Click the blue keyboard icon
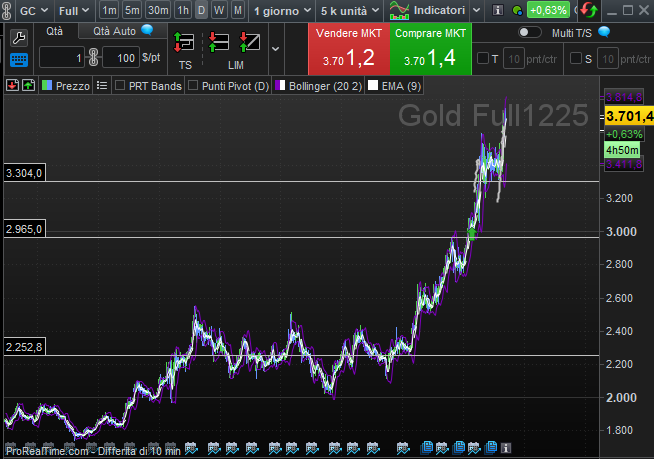Screen dimensions: 654x459 19,60
